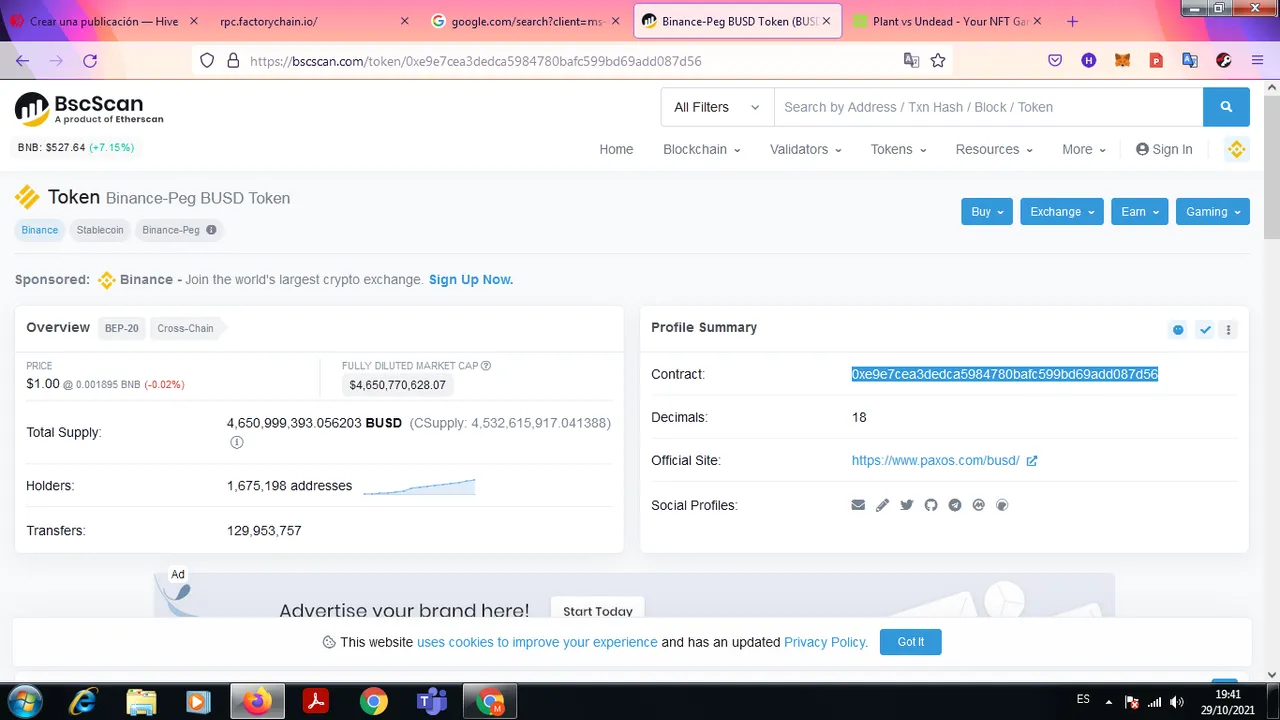The height and width of the screenshot is (720, 1280).
Task: Open the Buy dropdown button
Action: (987, 211)
